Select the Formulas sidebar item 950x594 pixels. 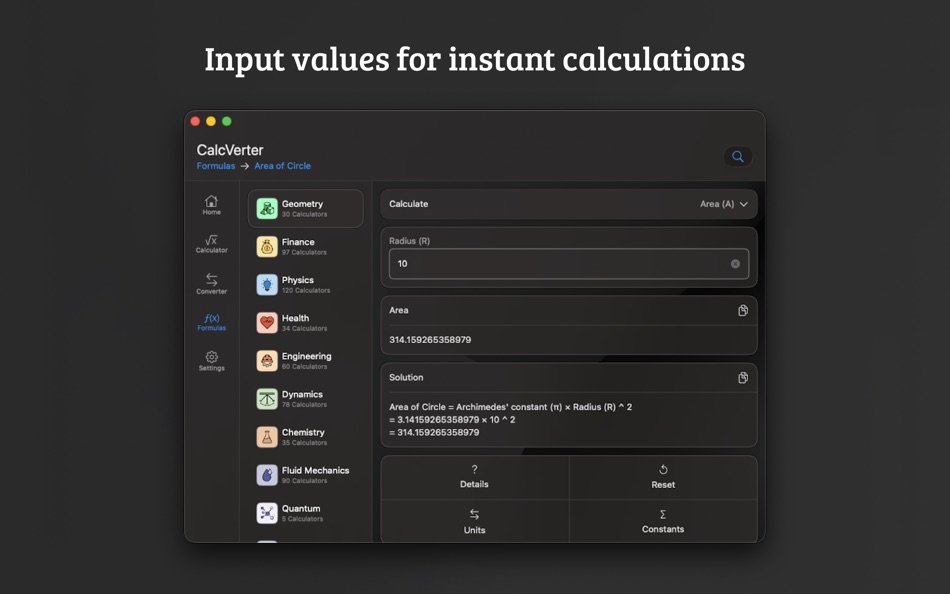(211, 322)
